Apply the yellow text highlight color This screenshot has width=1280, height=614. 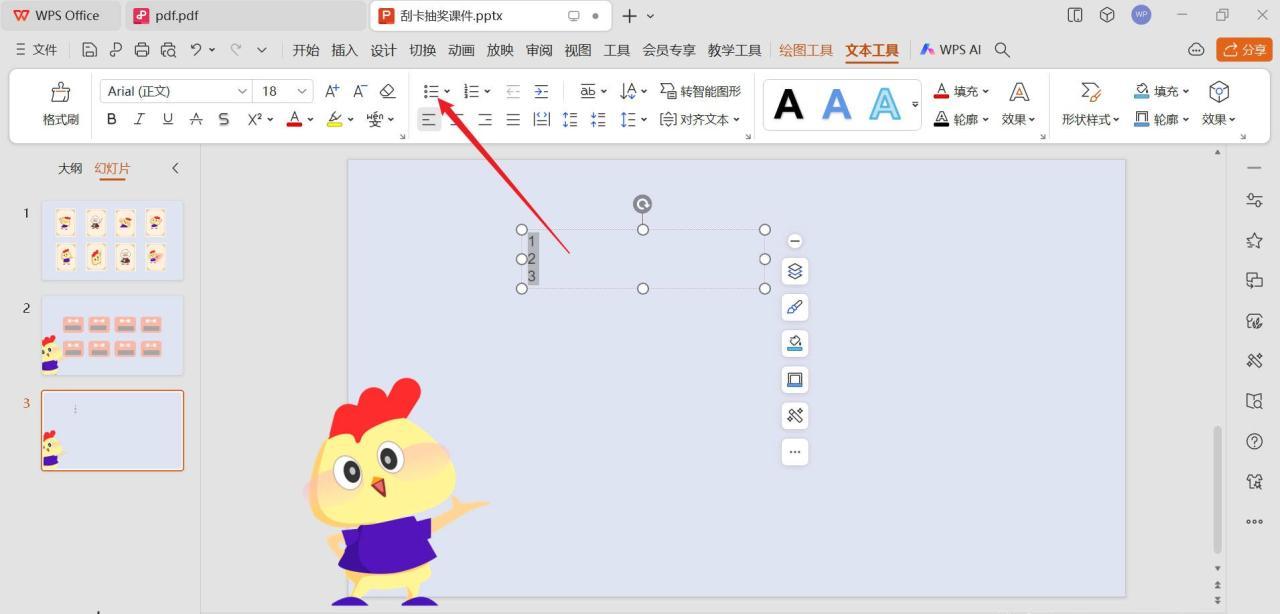pyautogui.click(x=334, y=119)
